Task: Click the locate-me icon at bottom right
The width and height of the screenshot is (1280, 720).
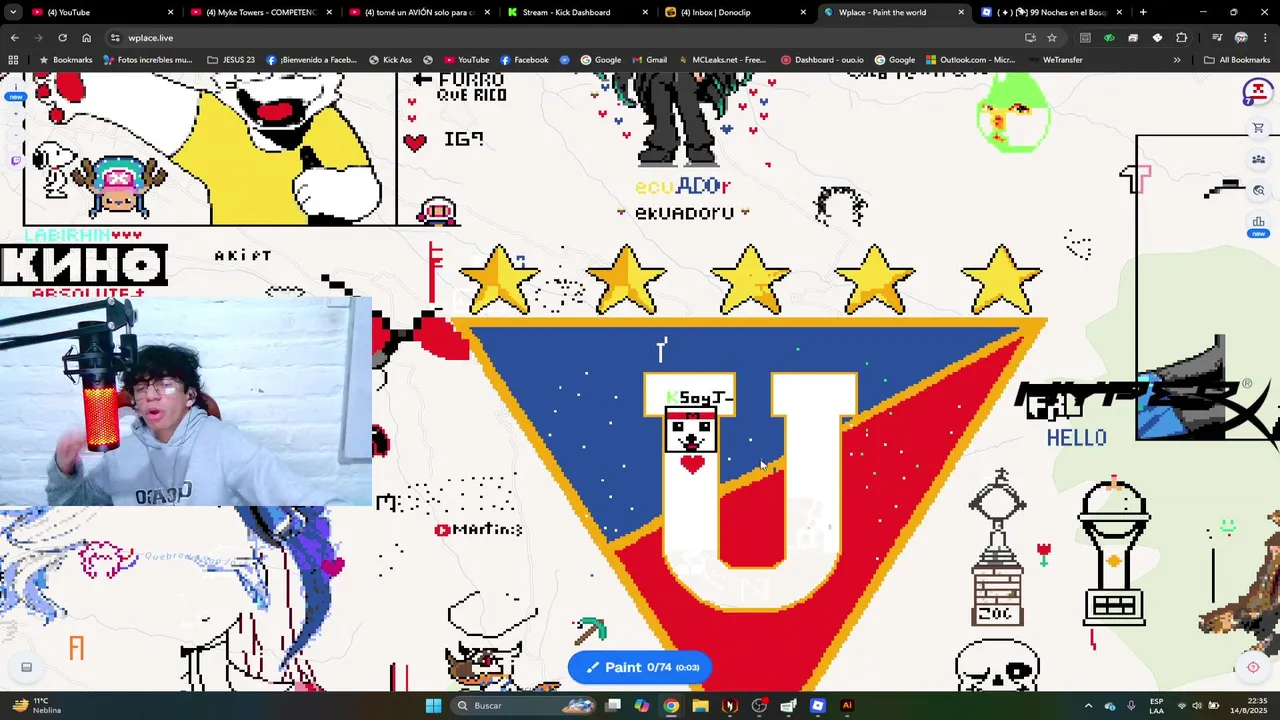Action: click(x=1253, y=667)
